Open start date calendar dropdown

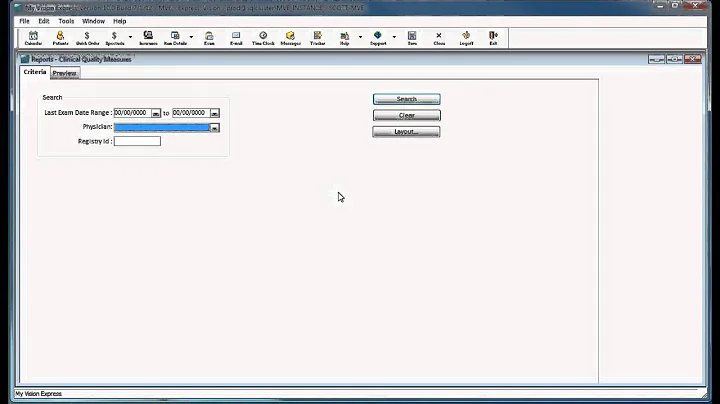click(156, 113)
